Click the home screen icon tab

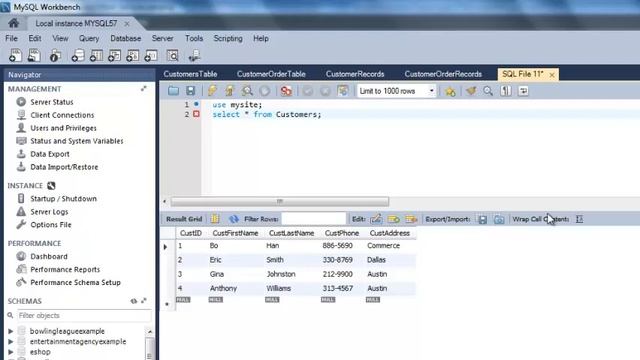[x=13, y=23]
